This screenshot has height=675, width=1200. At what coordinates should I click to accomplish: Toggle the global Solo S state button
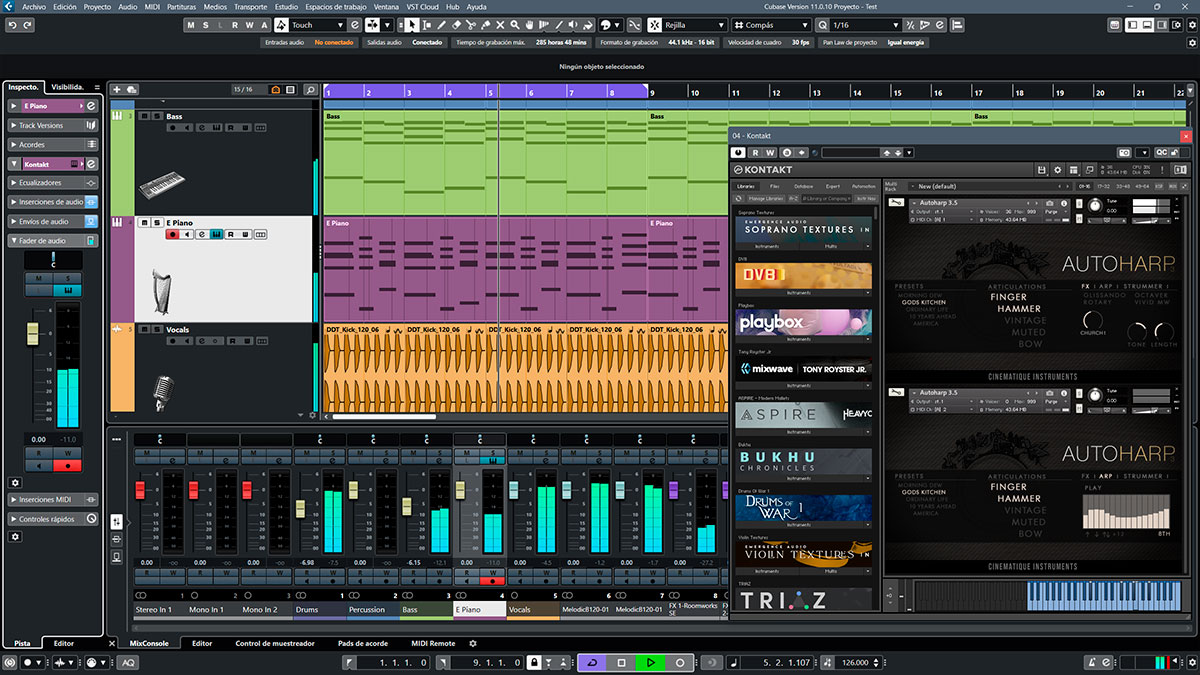pos(206,25)
